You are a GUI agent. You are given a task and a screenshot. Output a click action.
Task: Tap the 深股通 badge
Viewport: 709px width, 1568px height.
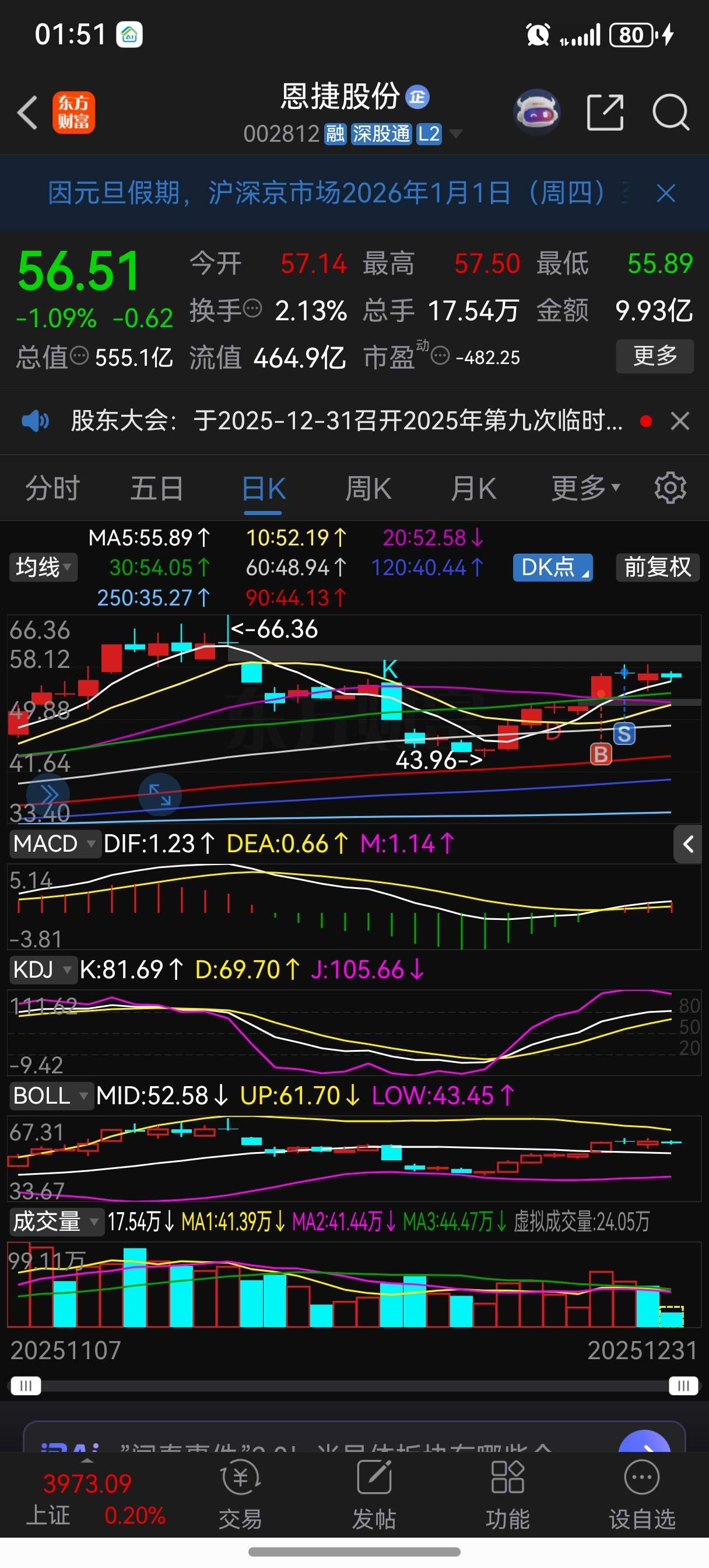point(381,134)
